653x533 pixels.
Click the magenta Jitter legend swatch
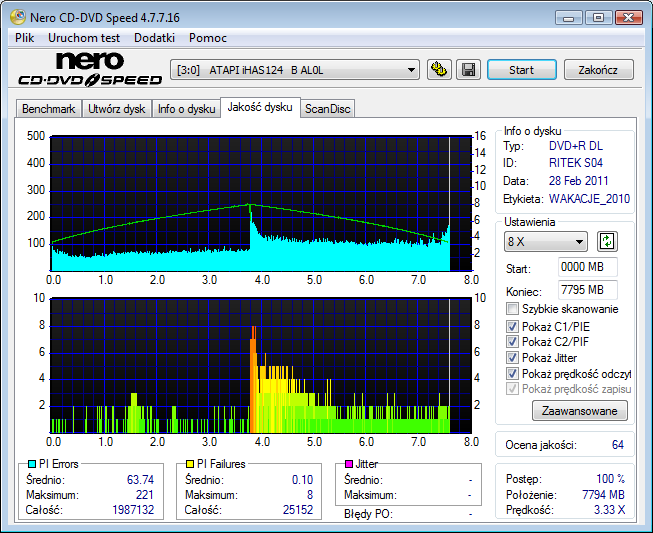tap(349, 464)
